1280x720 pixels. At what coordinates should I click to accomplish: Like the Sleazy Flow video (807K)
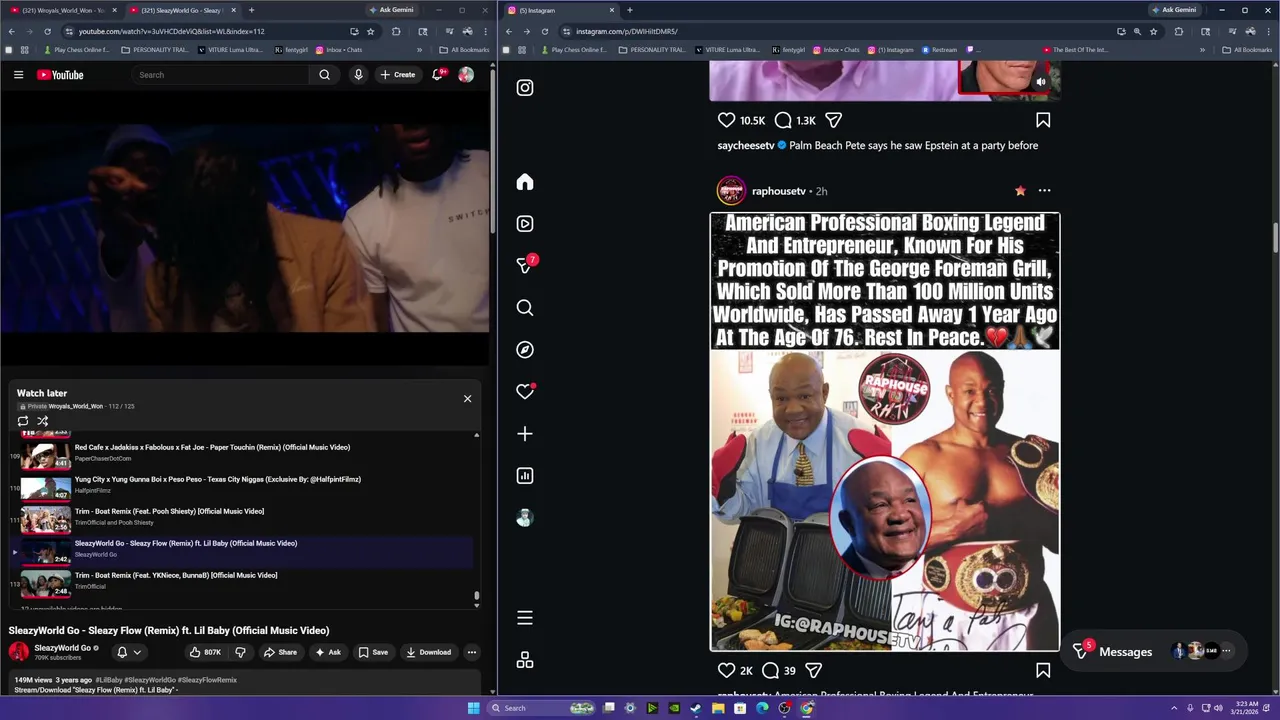coord(206,652)
